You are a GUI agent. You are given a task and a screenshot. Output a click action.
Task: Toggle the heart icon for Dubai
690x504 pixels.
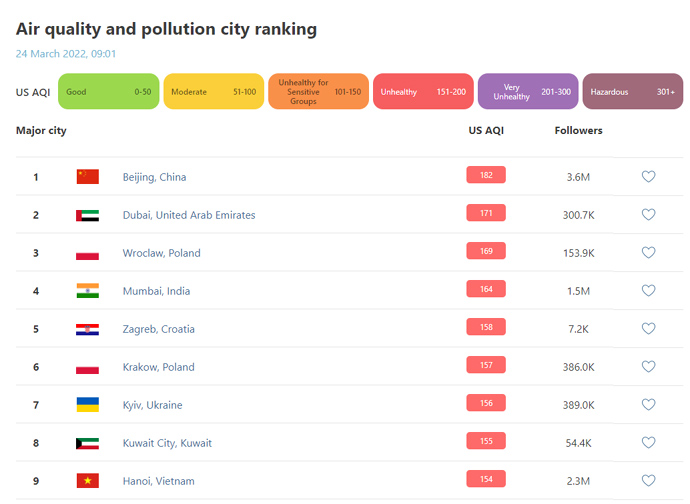[x=648, y=215]
